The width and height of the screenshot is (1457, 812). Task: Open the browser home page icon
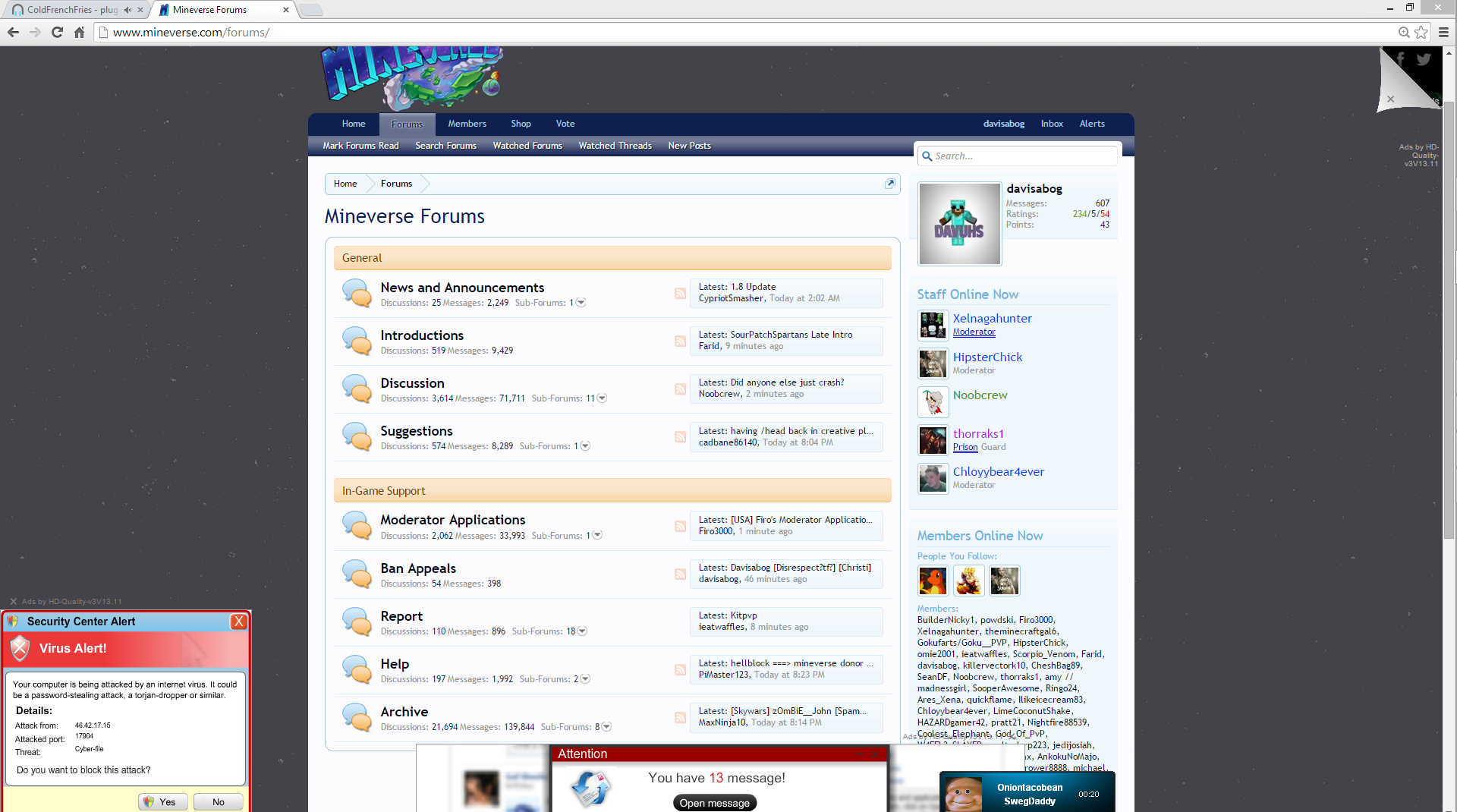point(79,32)
